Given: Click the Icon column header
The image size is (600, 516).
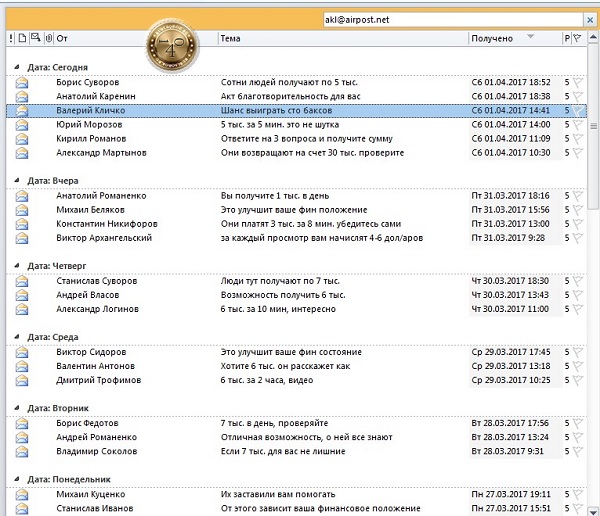Looking at the screenshot, I should [x=23, y=38].
